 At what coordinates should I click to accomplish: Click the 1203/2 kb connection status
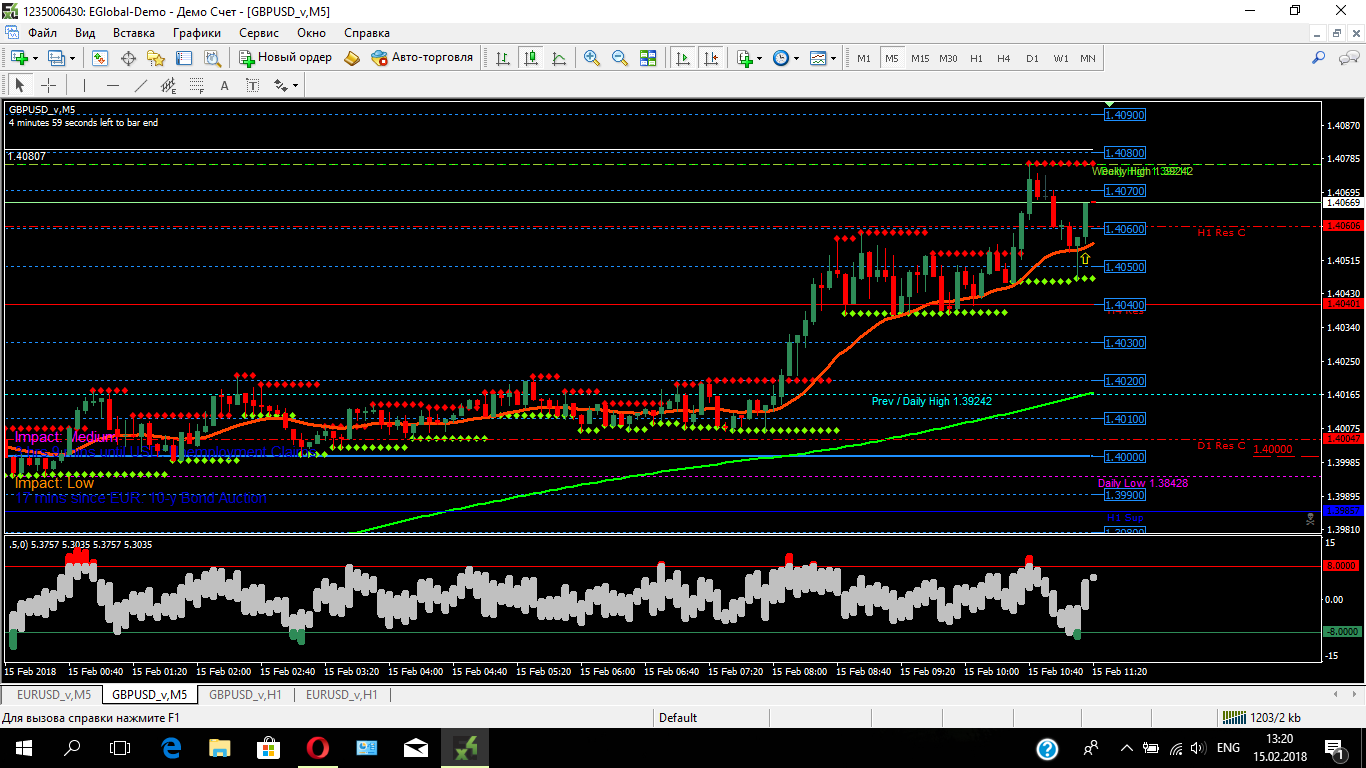(x=1261, y=718)
